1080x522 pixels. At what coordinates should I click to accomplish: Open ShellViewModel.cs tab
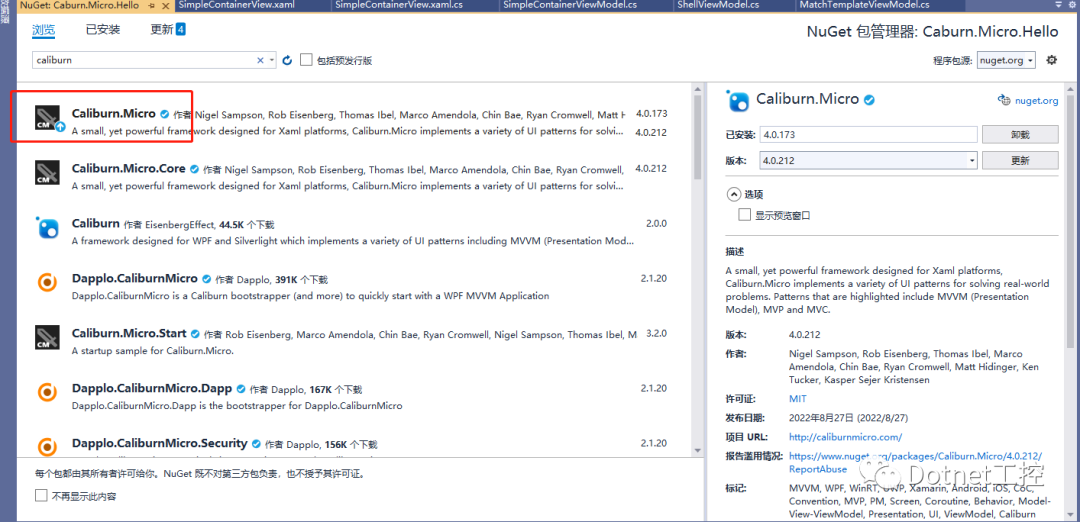pyautogui.click(x=718, y=6)
